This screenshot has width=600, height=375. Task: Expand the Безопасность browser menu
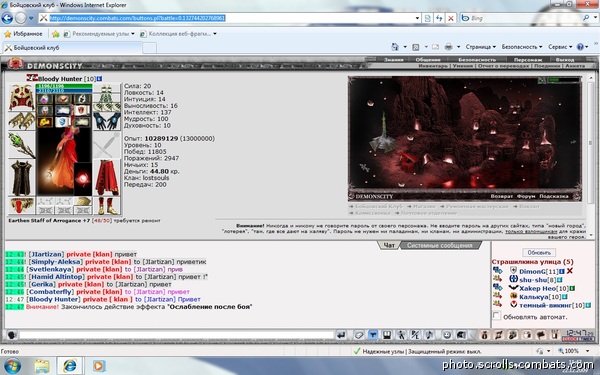[522, 47]
